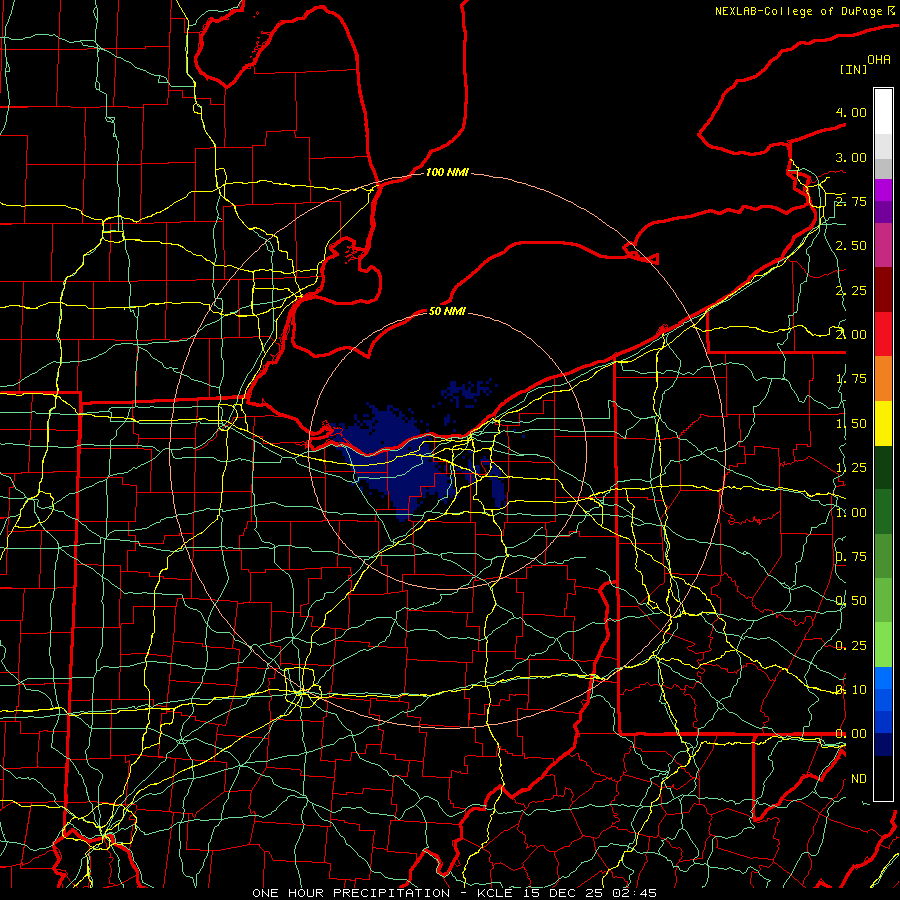Click the NEXLAB-College of DuPage label
This screenshot has height=900, width=900.
point(799,11)
